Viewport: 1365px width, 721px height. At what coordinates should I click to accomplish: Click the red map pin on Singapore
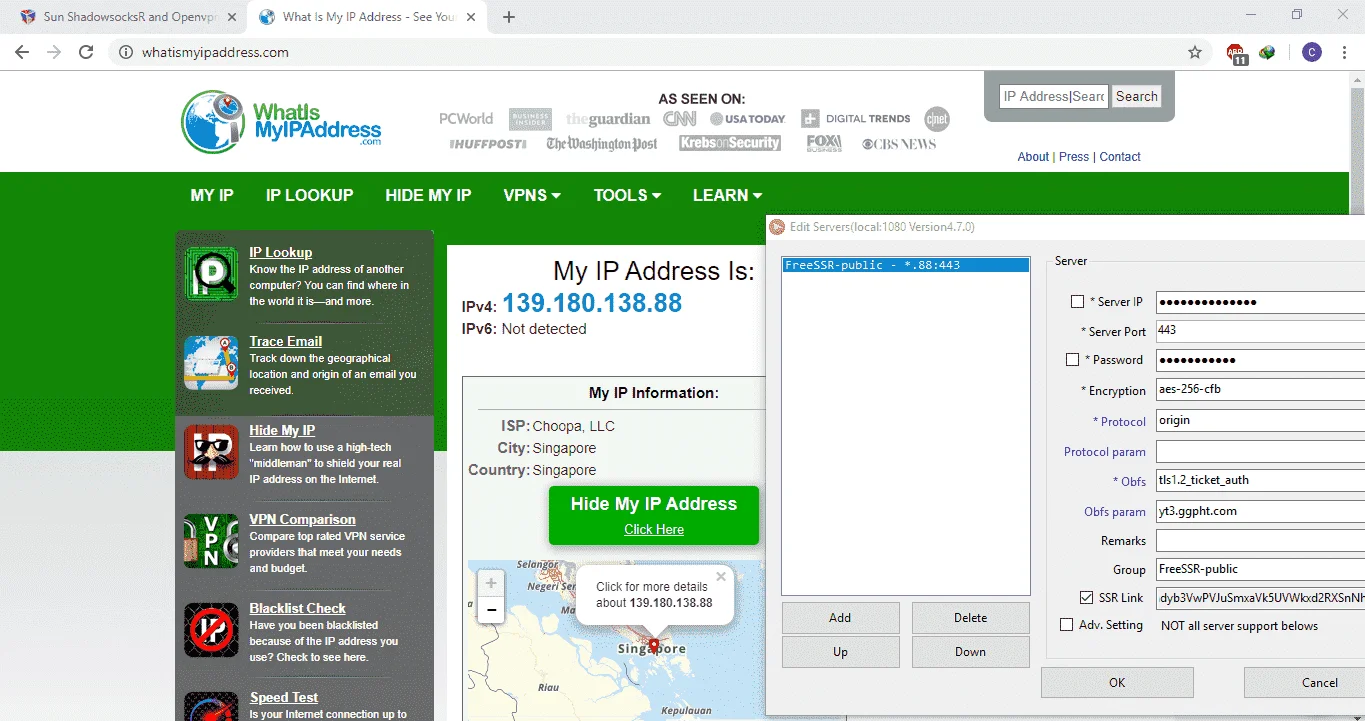[654, 645]
